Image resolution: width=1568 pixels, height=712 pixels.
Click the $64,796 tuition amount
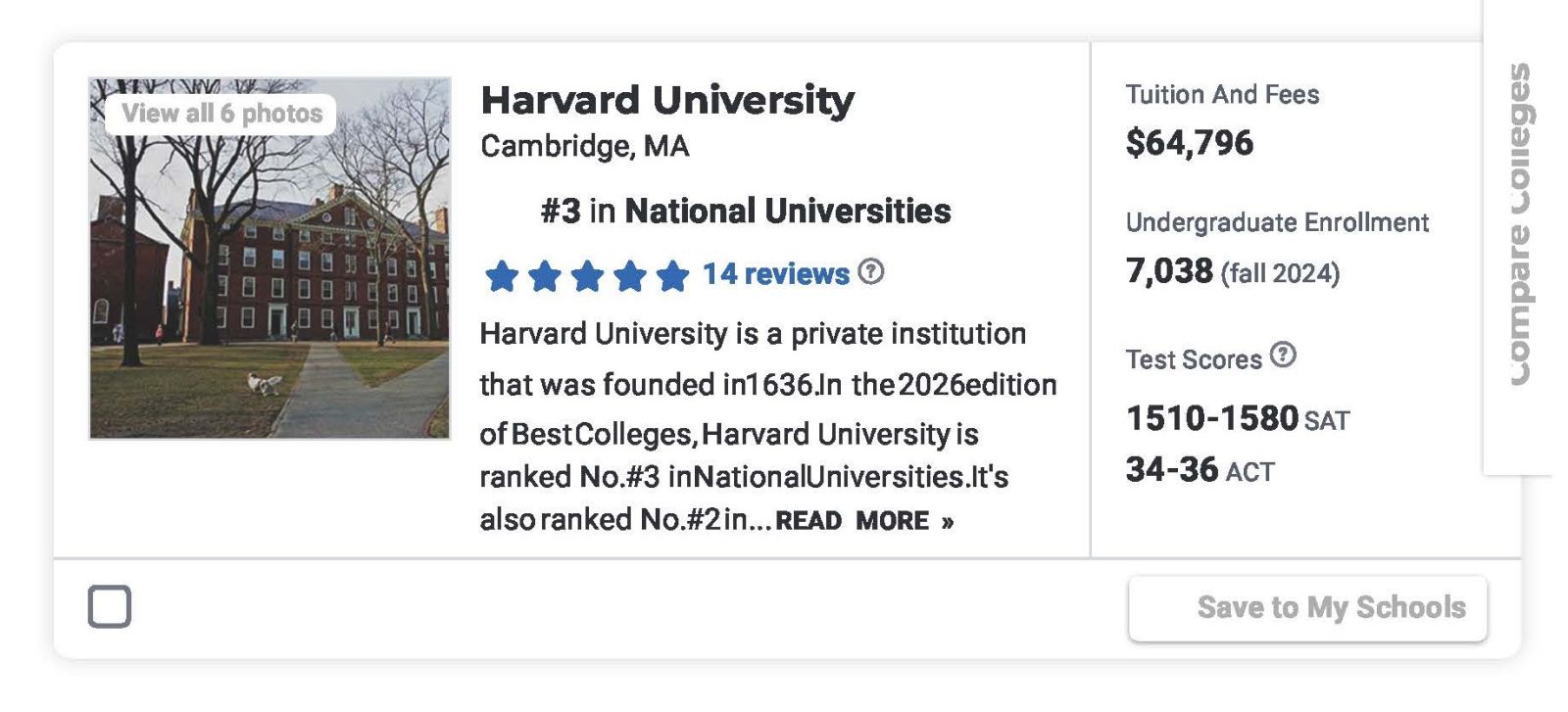(x=1189, y=143)
